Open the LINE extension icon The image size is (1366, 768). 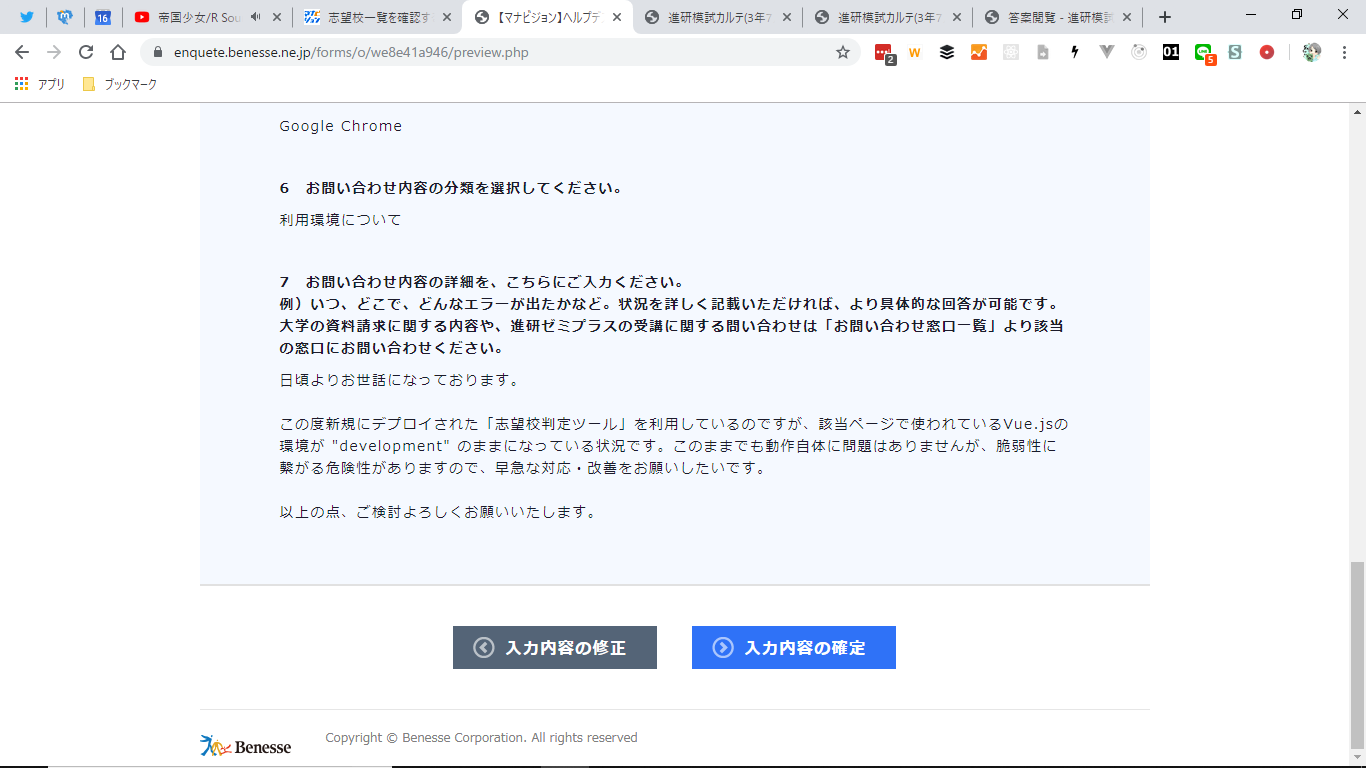pyautogui.click(x=1204, y=53)
